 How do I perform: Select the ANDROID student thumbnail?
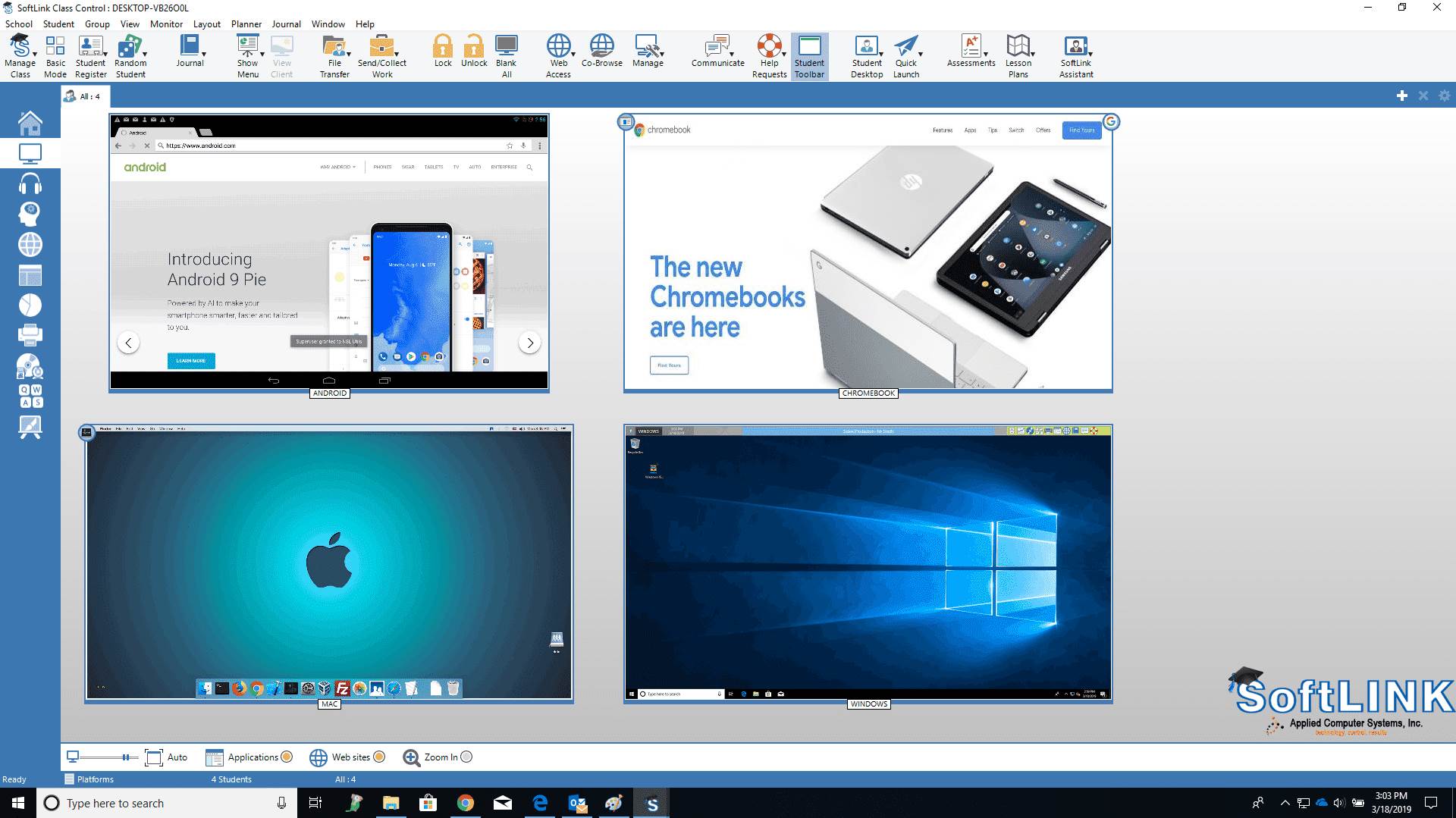pyautogui.click(x=329, y=252)
